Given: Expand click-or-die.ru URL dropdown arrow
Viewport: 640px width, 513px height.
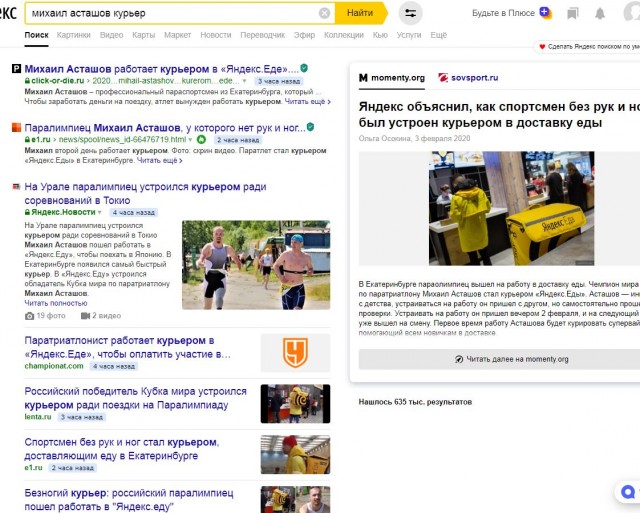Looking at the screenshot, I should pyautogui.click(x=244, y=81).
